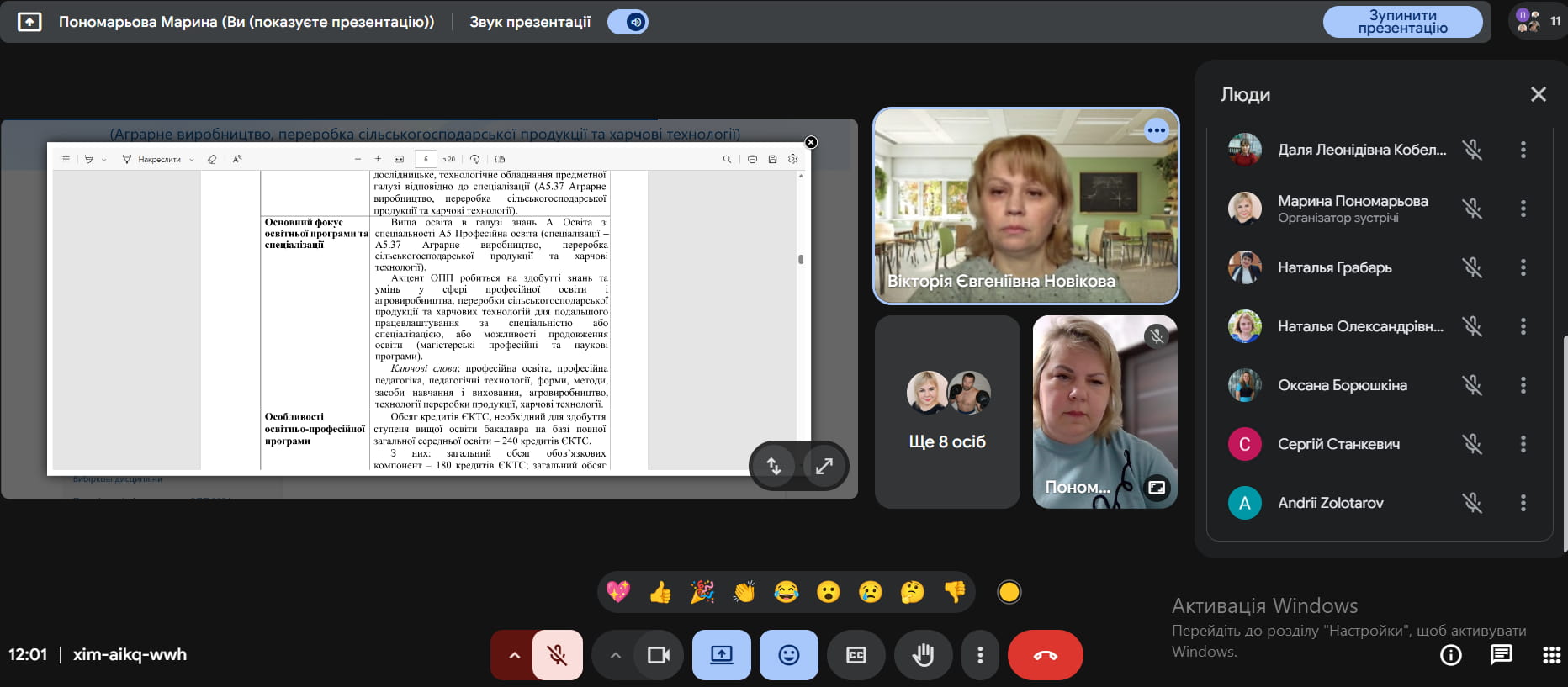Click the Ще 8 осіб tile
Image resolution: width=1568 pixels, height=687 pixels.
(x=947, y=412)
